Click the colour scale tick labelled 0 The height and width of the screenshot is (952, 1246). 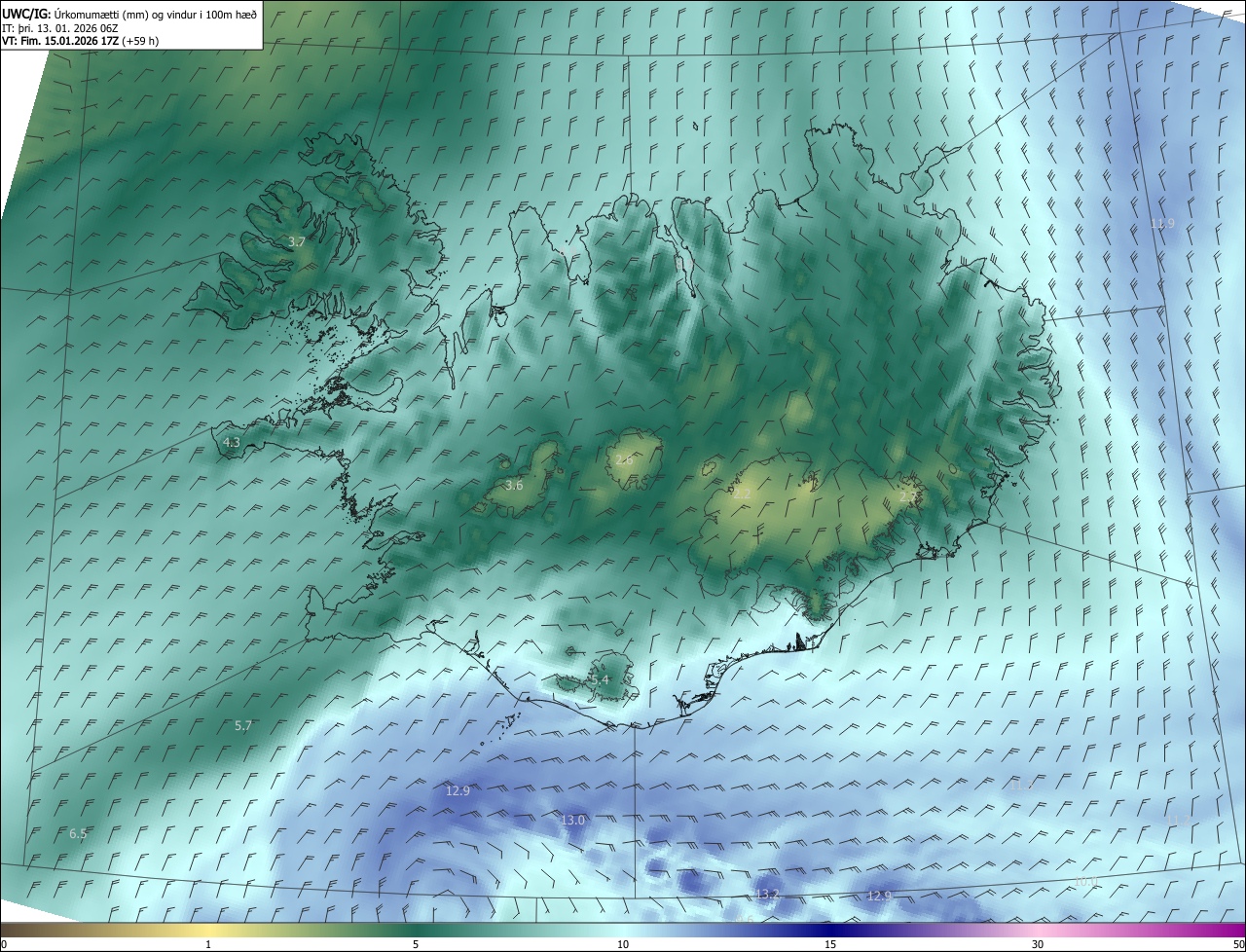coord(3,944)
